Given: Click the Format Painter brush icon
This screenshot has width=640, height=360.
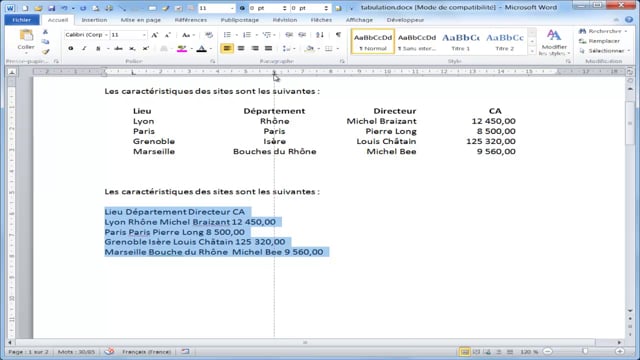Looking at the screenshot, I should pos(45,51).
